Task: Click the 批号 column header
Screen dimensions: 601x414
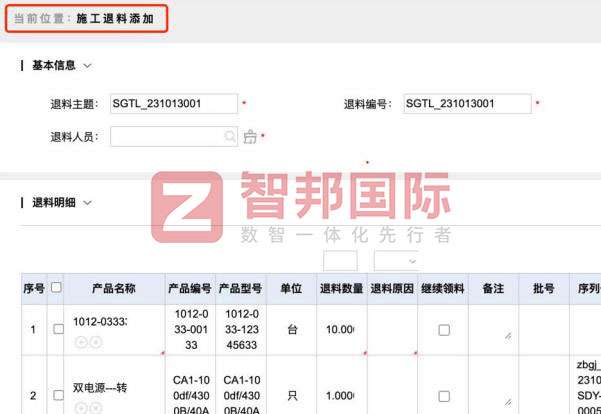Action: coord(544,288)
